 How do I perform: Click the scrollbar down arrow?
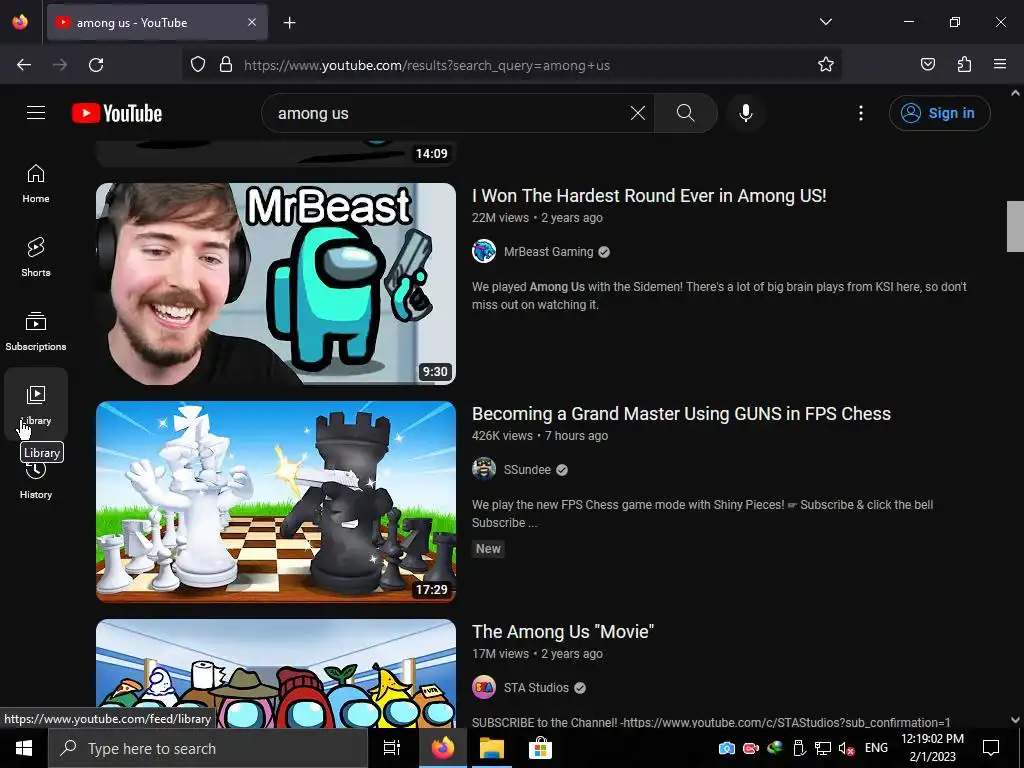pyautogui.click(x=1015, y=720)
